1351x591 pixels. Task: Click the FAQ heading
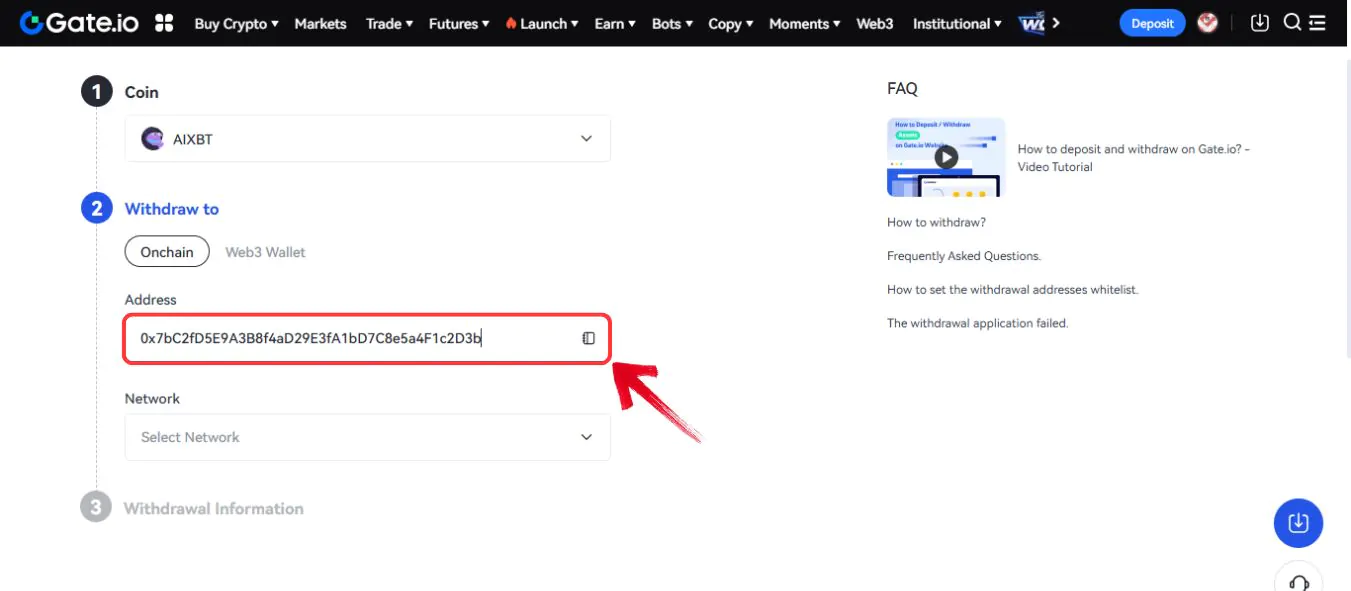902,89
